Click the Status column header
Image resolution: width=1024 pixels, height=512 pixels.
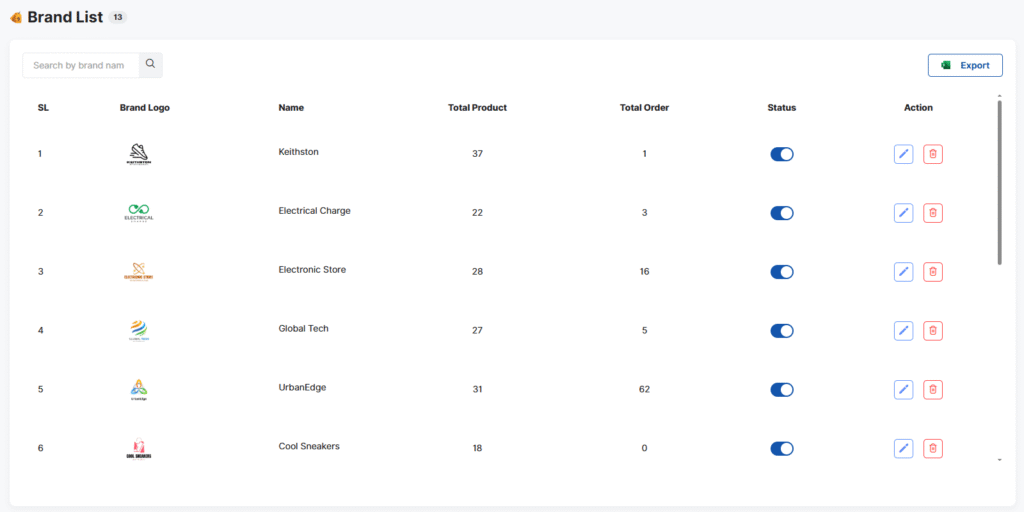click(x=782, y=108)
